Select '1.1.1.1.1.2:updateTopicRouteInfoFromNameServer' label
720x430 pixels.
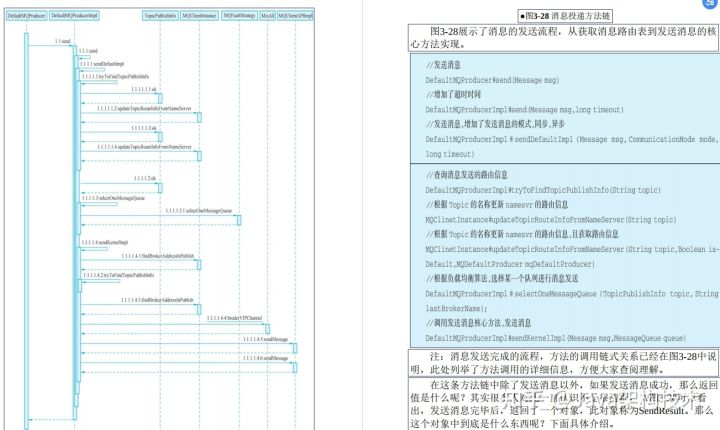coord(144,108)
